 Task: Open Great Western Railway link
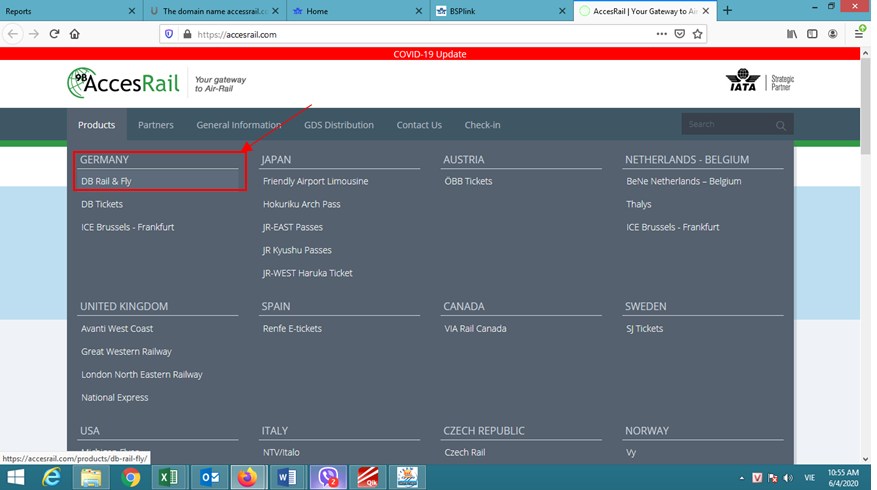point(126,351)
